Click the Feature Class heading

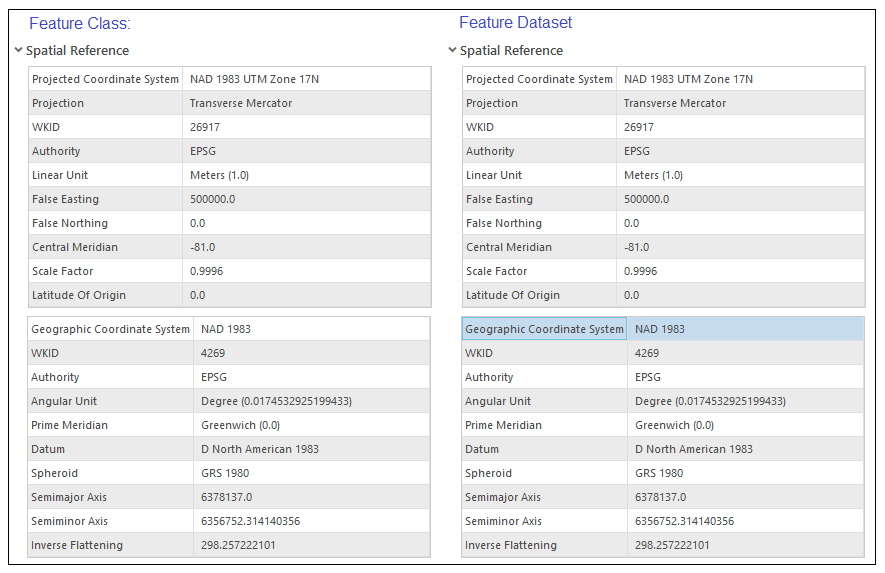[x=80, y=23]
